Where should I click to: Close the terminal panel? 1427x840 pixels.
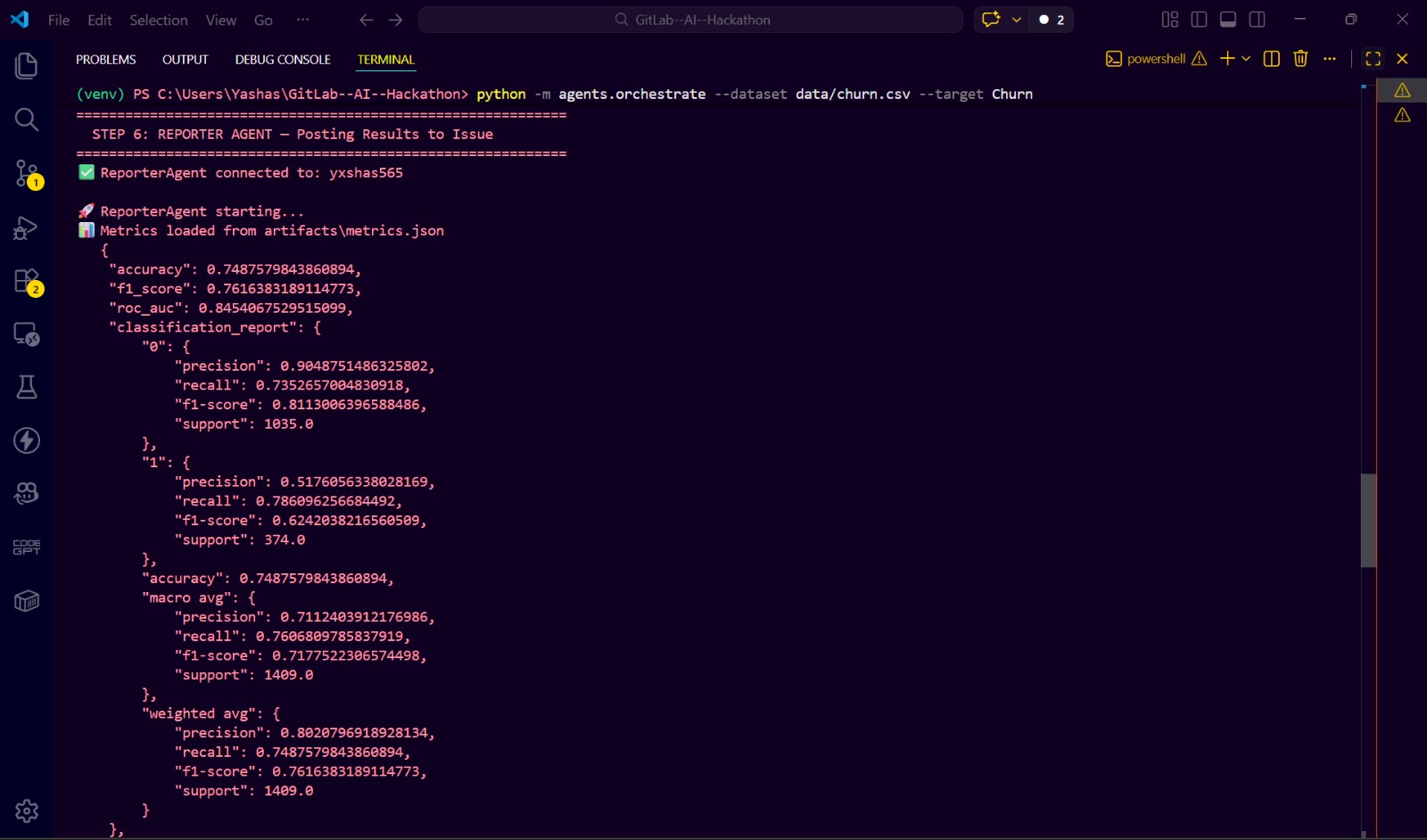click(x=1402, y=59)
